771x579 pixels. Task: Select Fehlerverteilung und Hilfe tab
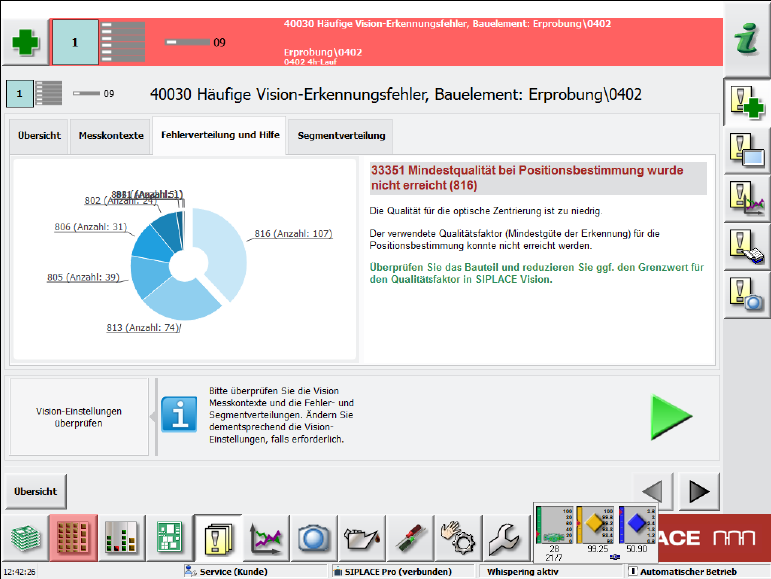(x=220, y=135)
